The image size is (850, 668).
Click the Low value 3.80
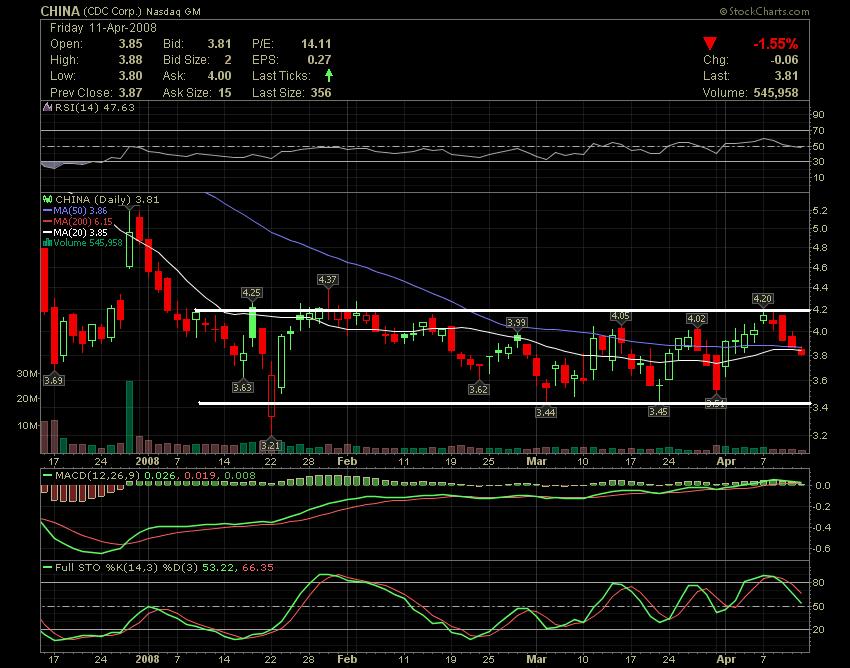[131, 75]
